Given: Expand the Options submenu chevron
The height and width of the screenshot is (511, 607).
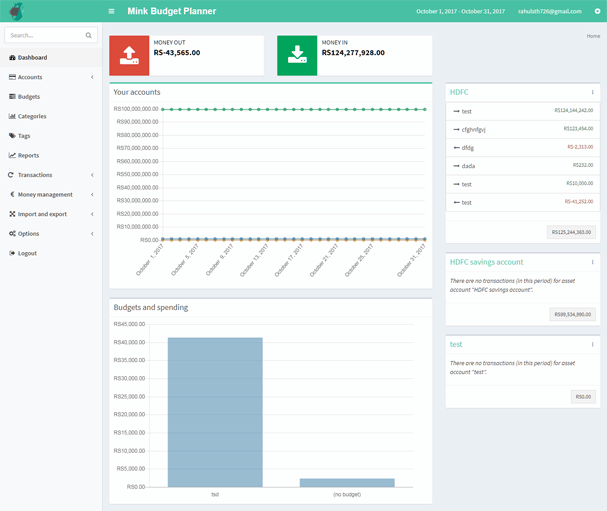Looking at the screenshot, I should click(92, 233).
